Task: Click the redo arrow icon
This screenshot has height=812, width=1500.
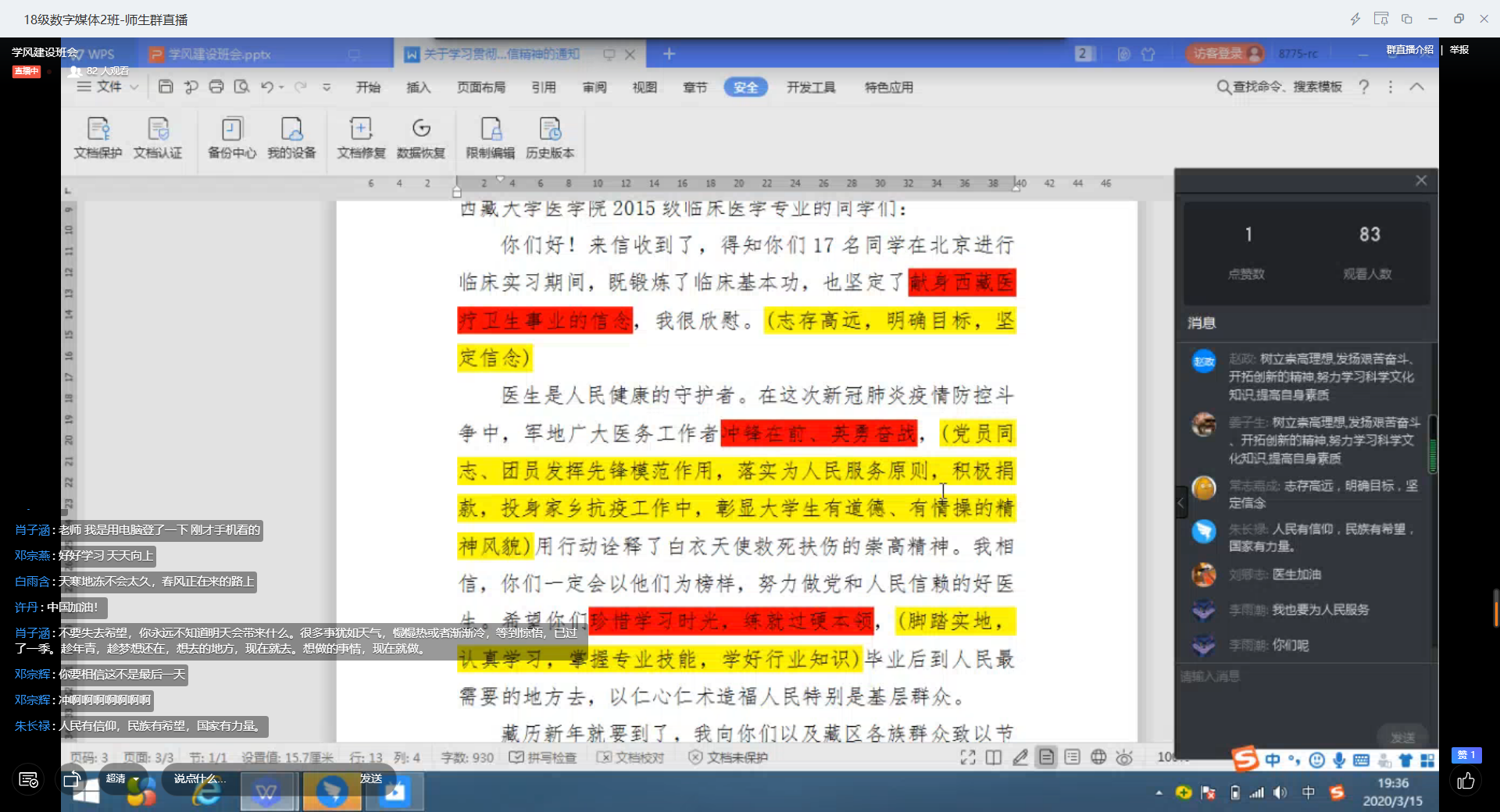Action: (x=300, y=87)
